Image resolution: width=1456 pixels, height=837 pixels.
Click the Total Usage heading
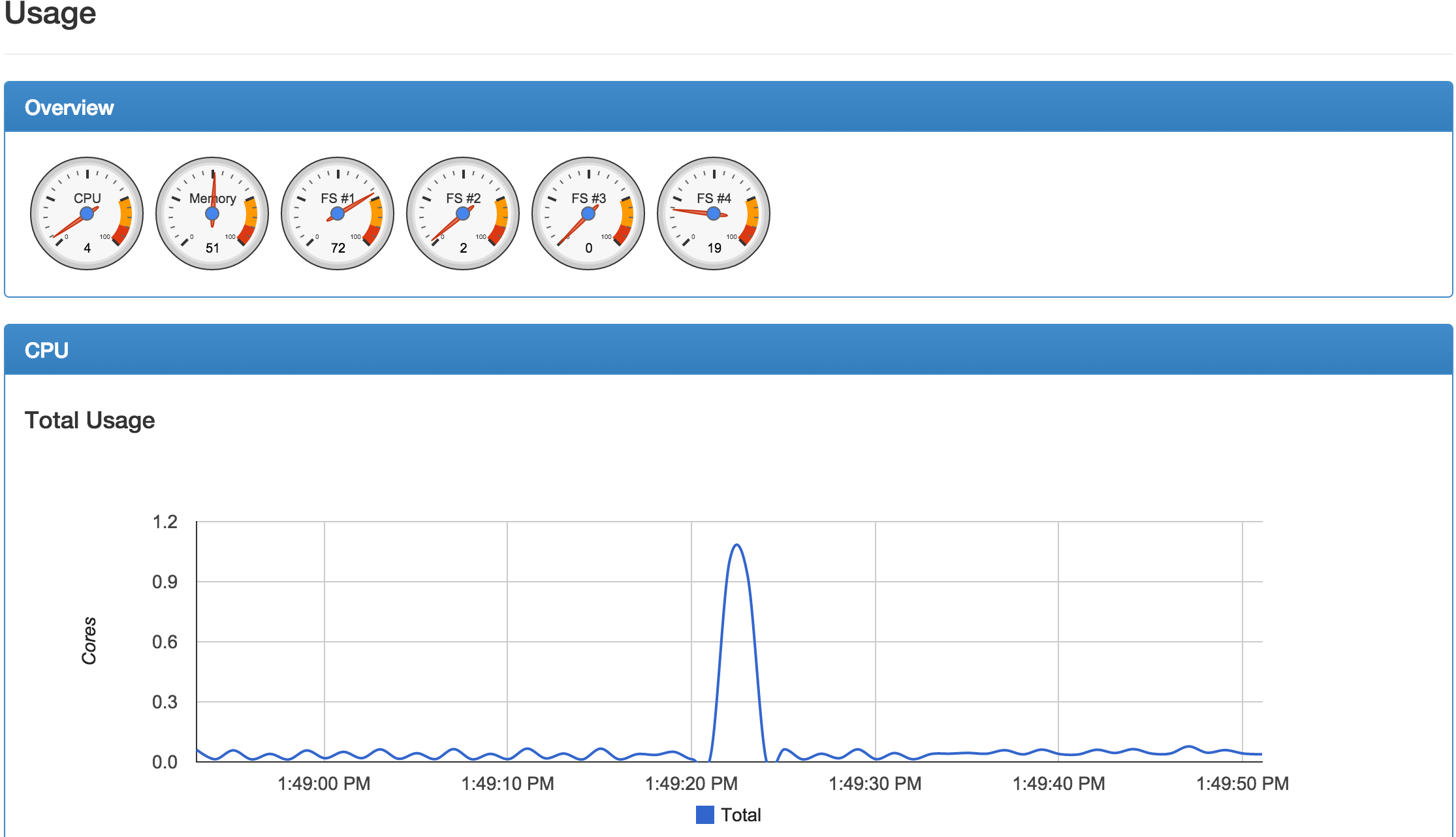coord(89,420)
